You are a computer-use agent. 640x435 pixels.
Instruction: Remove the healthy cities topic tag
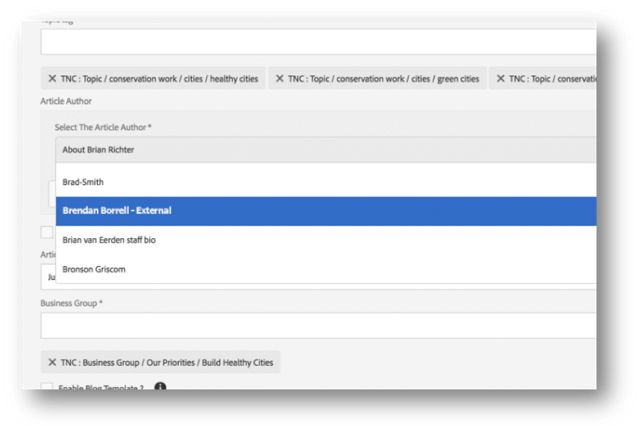tap(52, 79)
